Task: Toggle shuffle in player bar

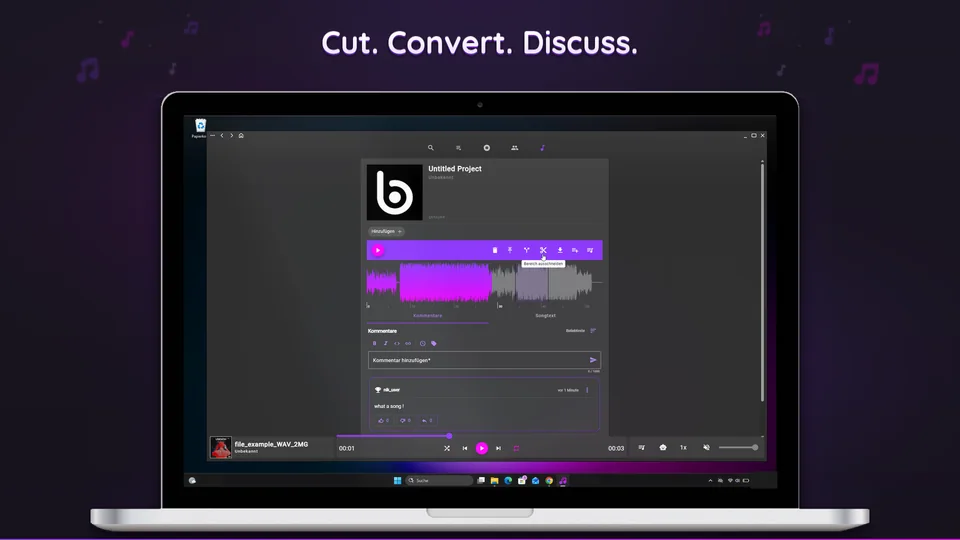Action: (x=447, y=448)
